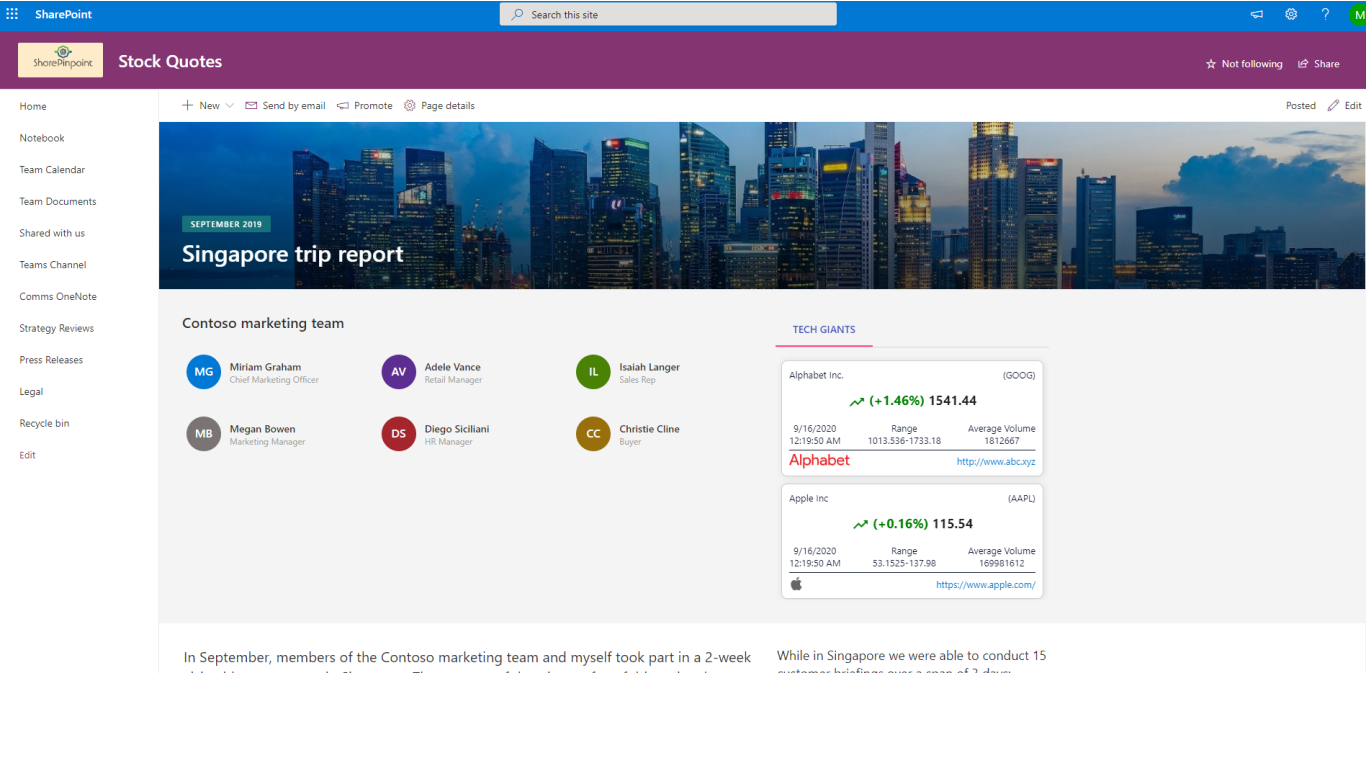Screen dimensions: 1366x768
Task: Click the megaphone notifications icon
Action: [x=1257, y=14]
